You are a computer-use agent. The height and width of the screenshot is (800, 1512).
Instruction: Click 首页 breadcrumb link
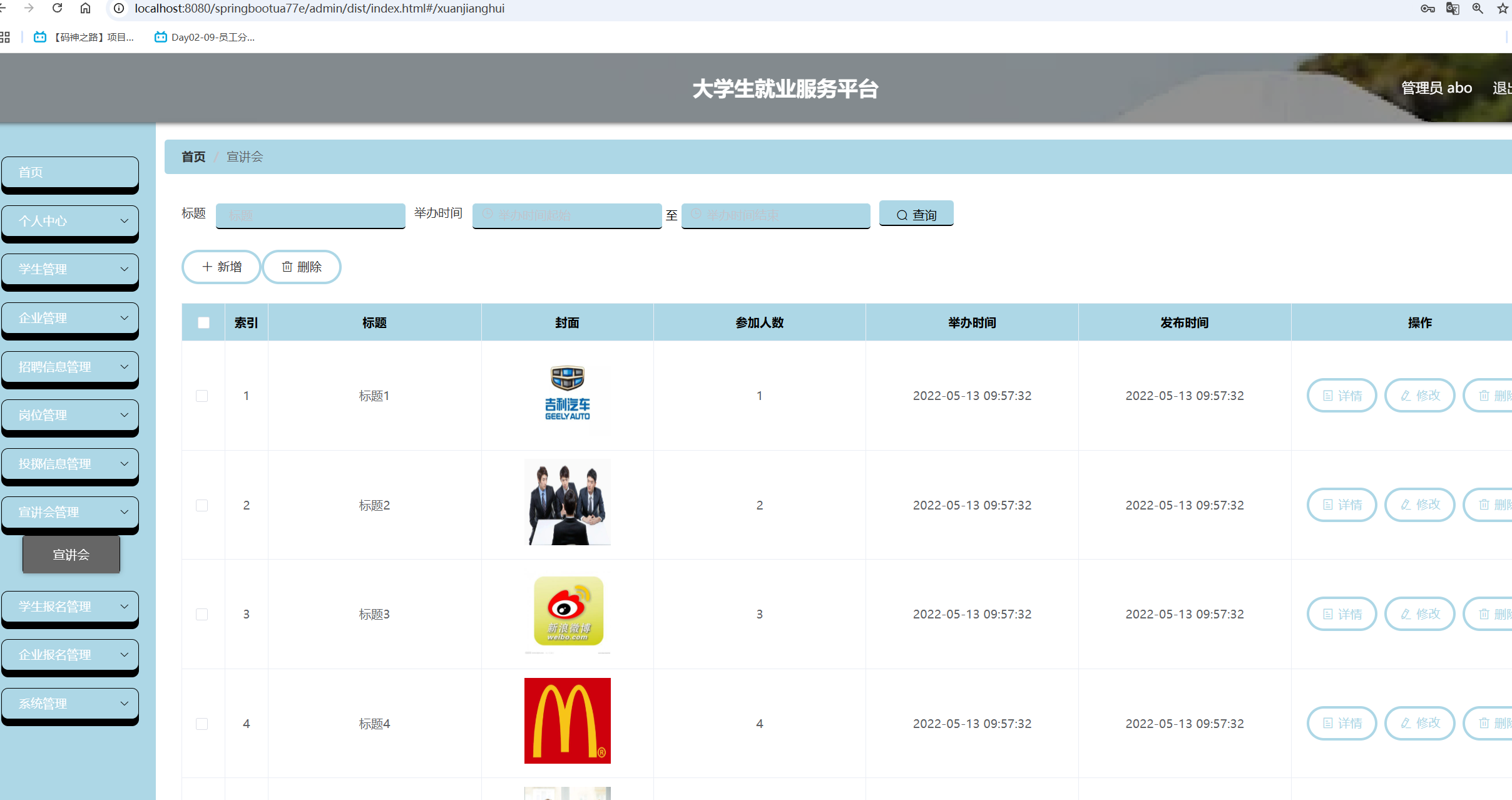pos(193,156)
